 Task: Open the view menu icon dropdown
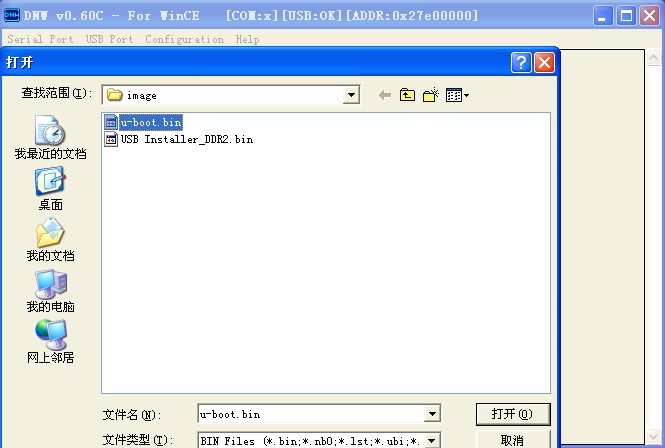point(457,95)
